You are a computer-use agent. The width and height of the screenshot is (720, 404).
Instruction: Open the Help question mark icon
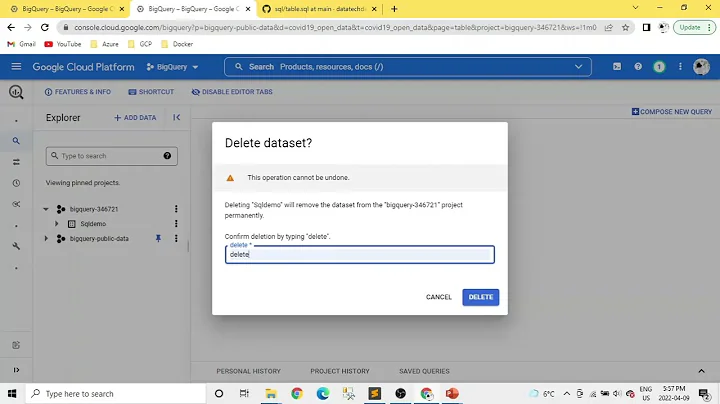point(638,67)
